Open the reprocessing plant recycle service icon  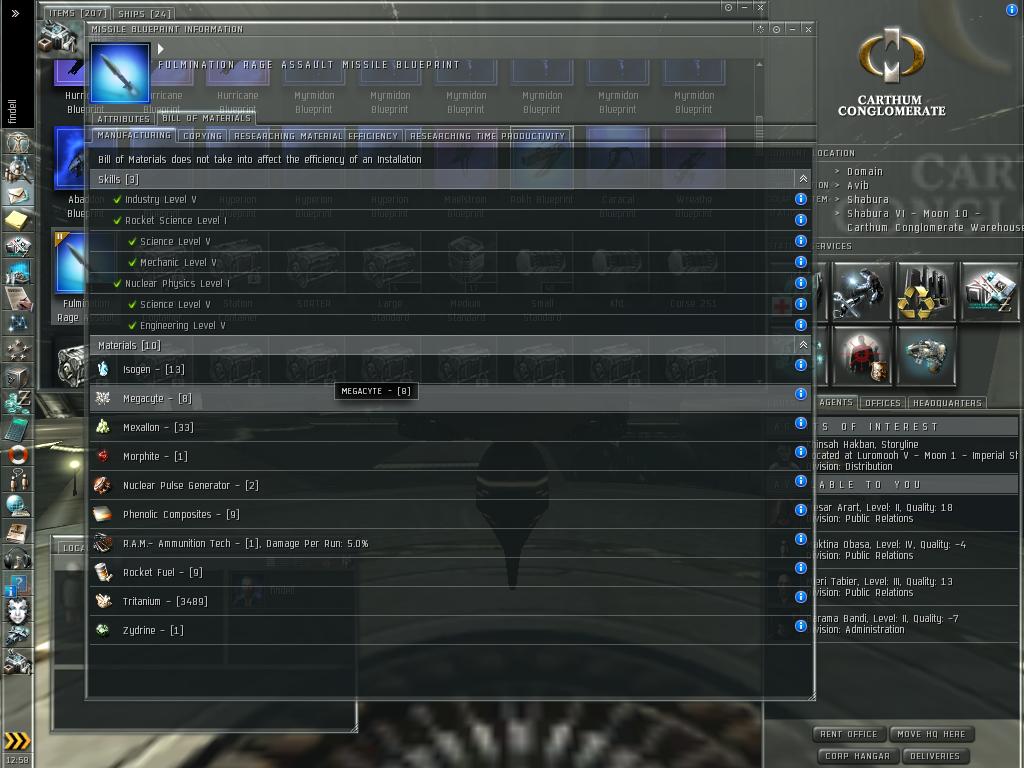pyautogui.click(x=925, y=291)
